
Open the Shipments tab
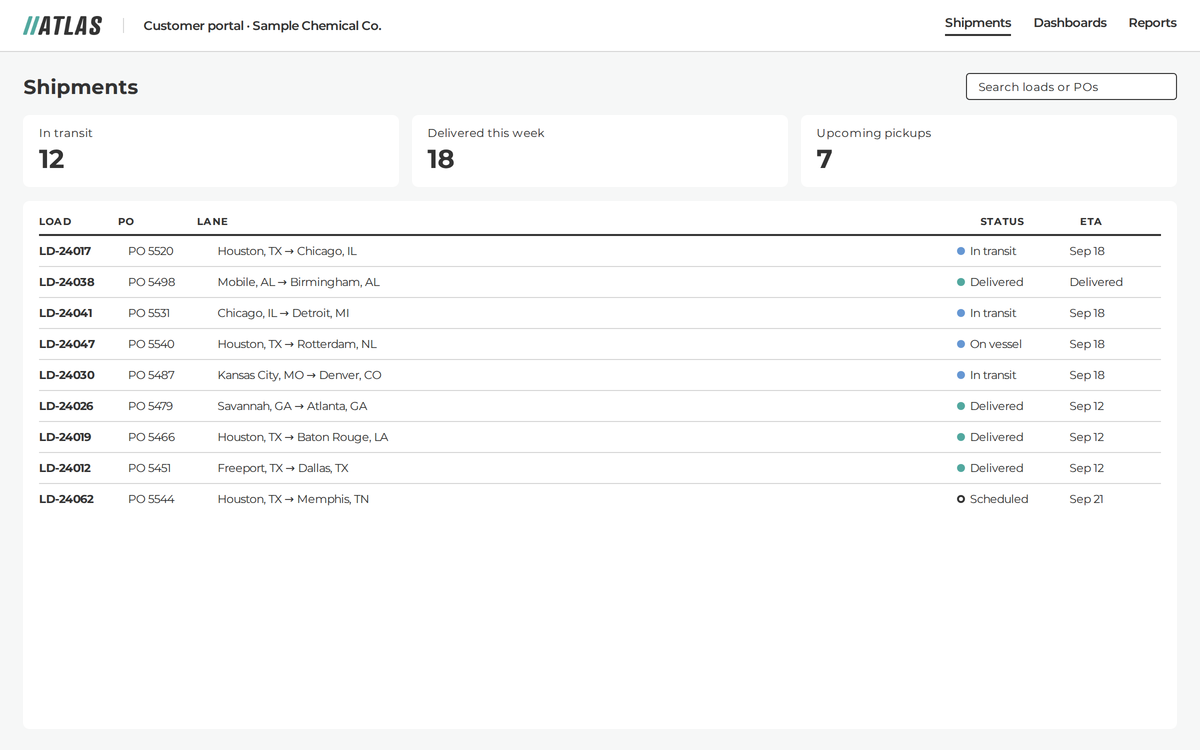pos(978,23)
